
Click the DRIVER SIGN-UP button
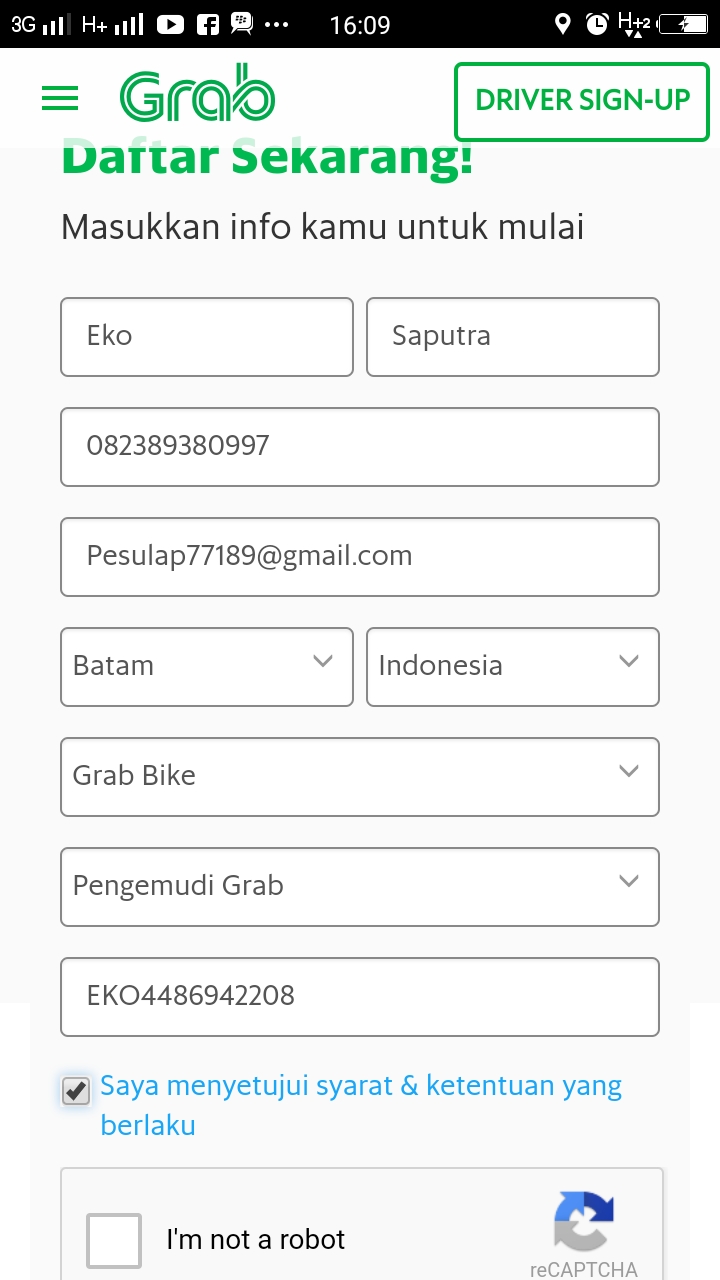pos(581,101)
